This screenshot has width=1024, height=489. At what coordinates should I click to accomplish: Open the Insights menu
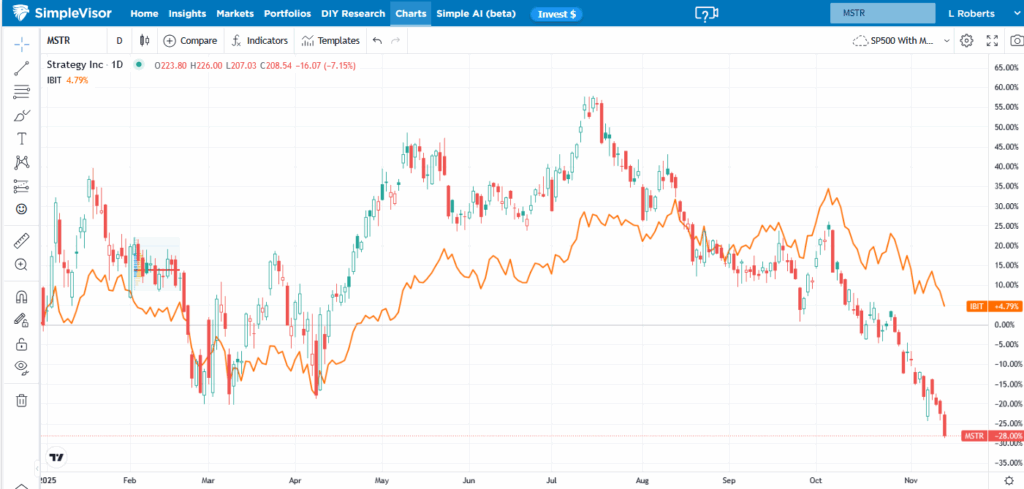click(x=187, y=13)
